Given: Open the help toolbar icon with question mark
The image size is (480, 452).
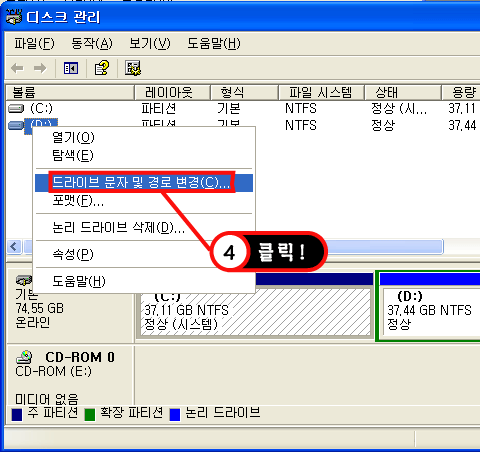Looking at the screenshot, I should click(x=102, y=68).
